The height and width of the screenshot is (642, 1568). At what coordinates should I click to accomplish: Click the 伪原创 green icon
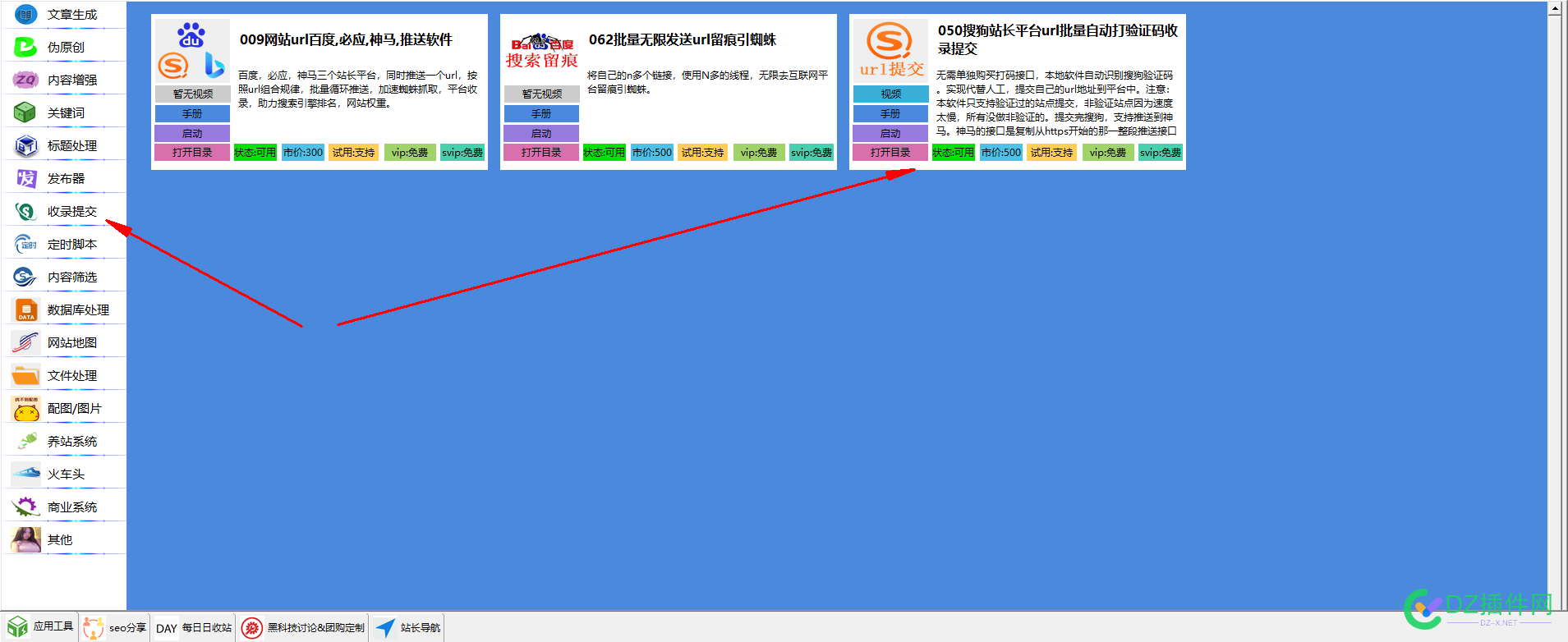click(25, 47)
